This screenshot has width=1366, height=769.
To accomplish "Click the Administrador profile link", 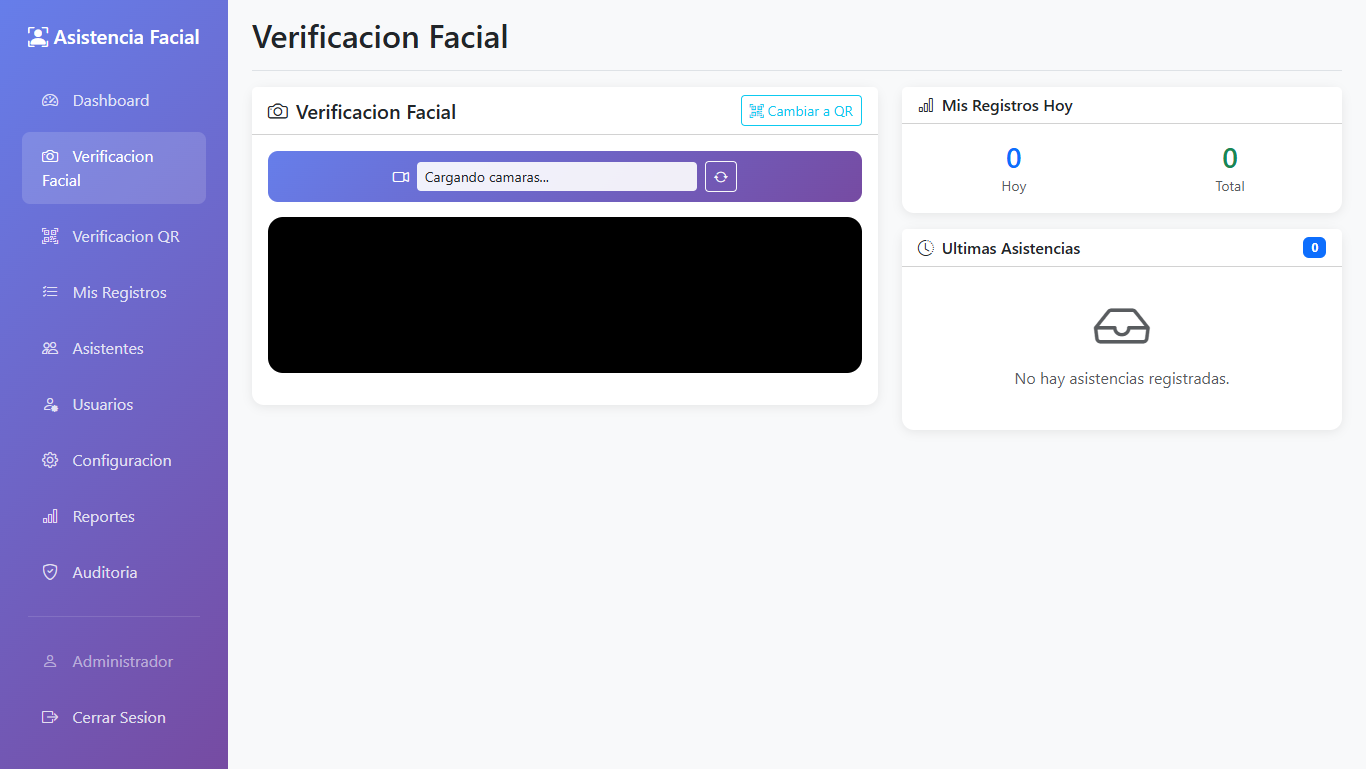I will [x=122, y=662].
